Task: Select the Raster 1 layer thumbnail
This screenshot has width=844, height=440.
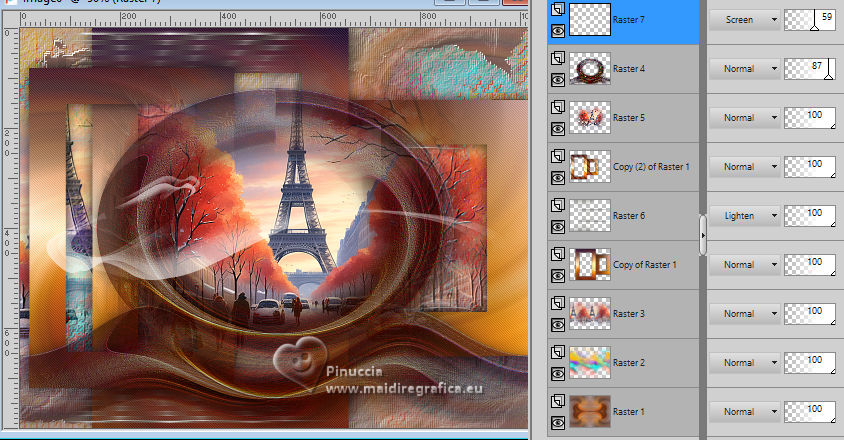Action: click(x=590, y=411)
